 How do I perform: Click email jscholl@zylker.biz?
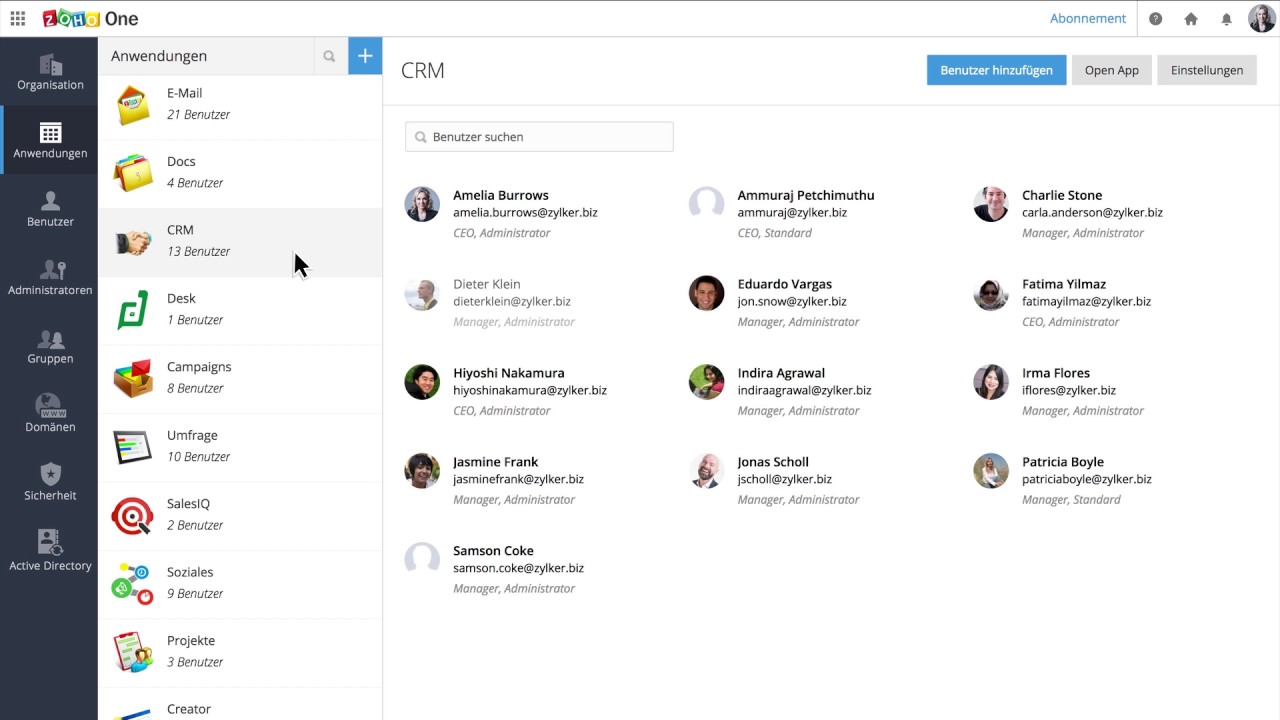click(785, 480)
